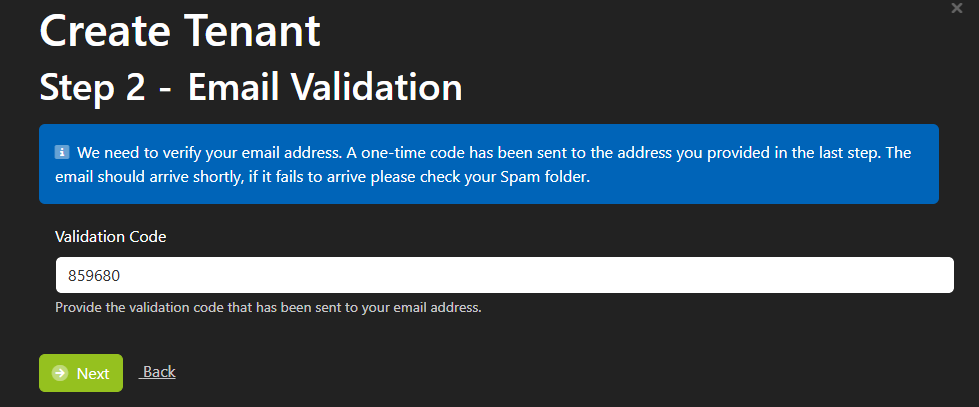Select the Validation Code label
The image size is (979, 407).
[x=111, y=237]
